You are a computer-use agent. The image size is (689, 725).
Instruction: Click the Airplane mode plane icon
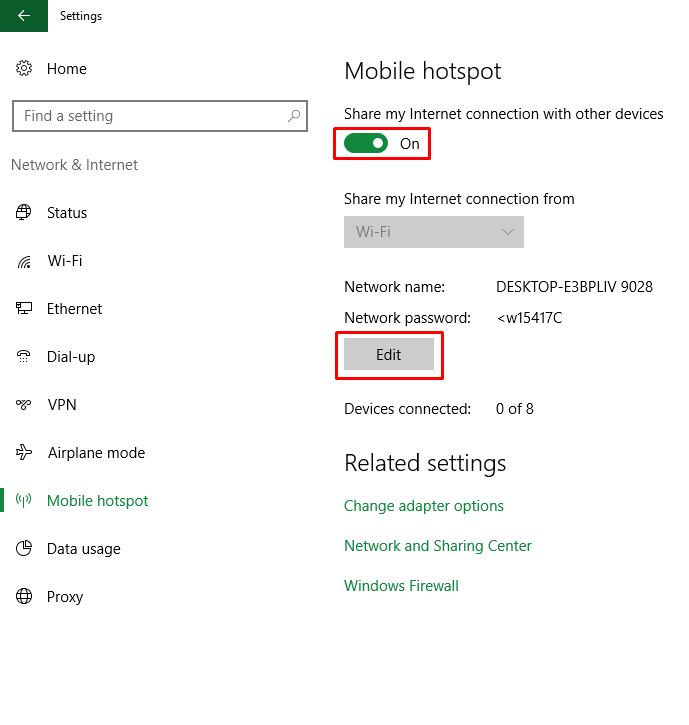click(24, 453)
